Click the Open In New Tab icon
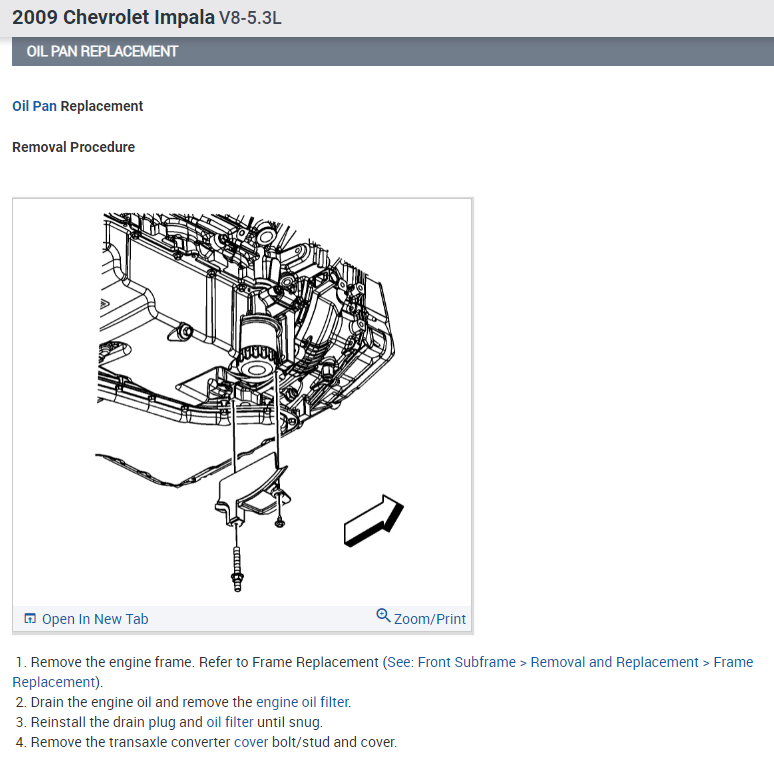 click(x=30, y=618)
